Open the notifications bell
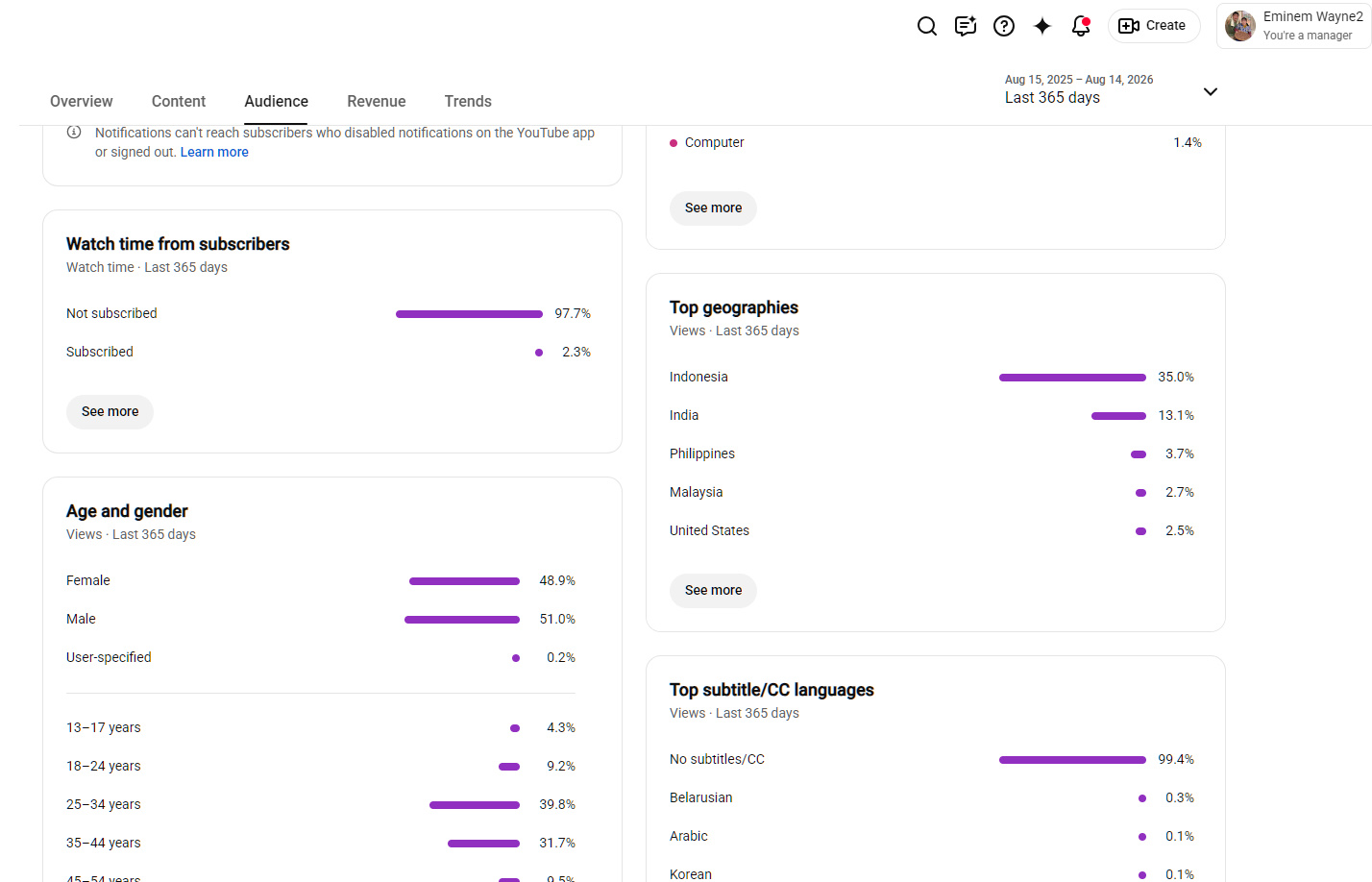The height and width of the screenshot is (882, 1372). pos(1081,26)
